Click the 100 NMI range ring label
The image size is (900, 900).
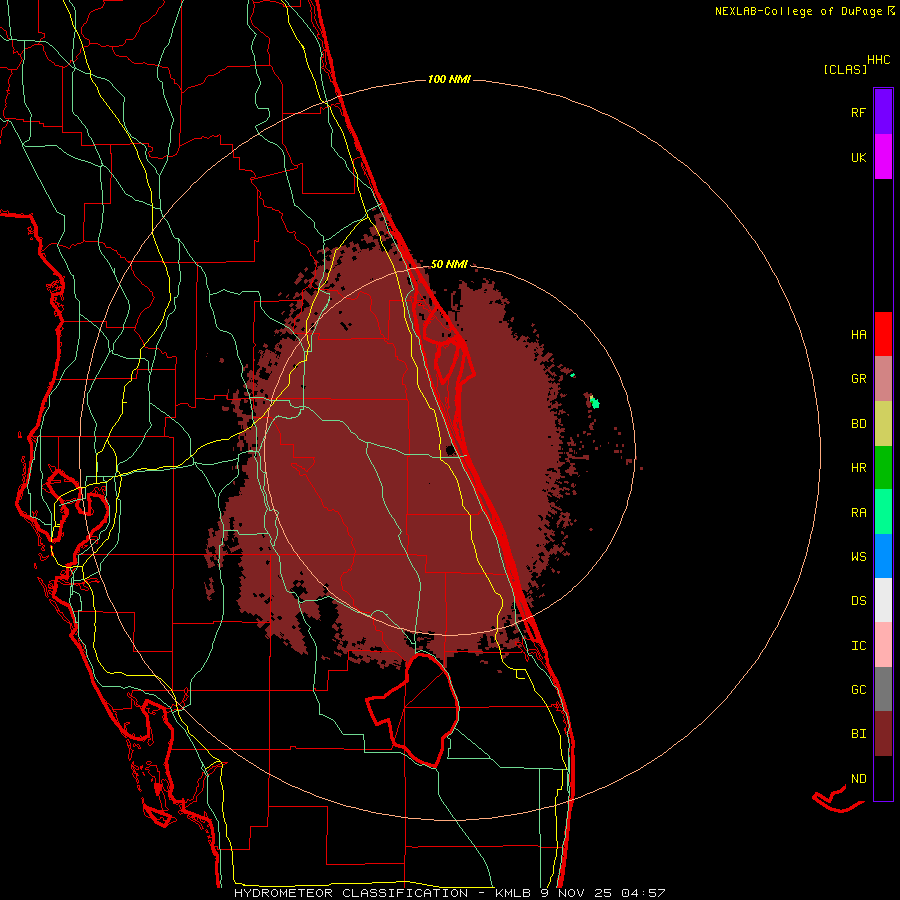(x=449, y=79)
